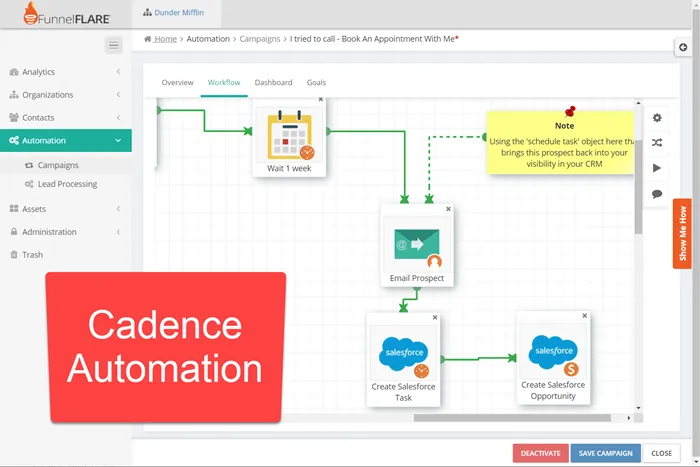Expand the Administration menu
This screenshot has height=467, width=700.
[x=66, y=232]
